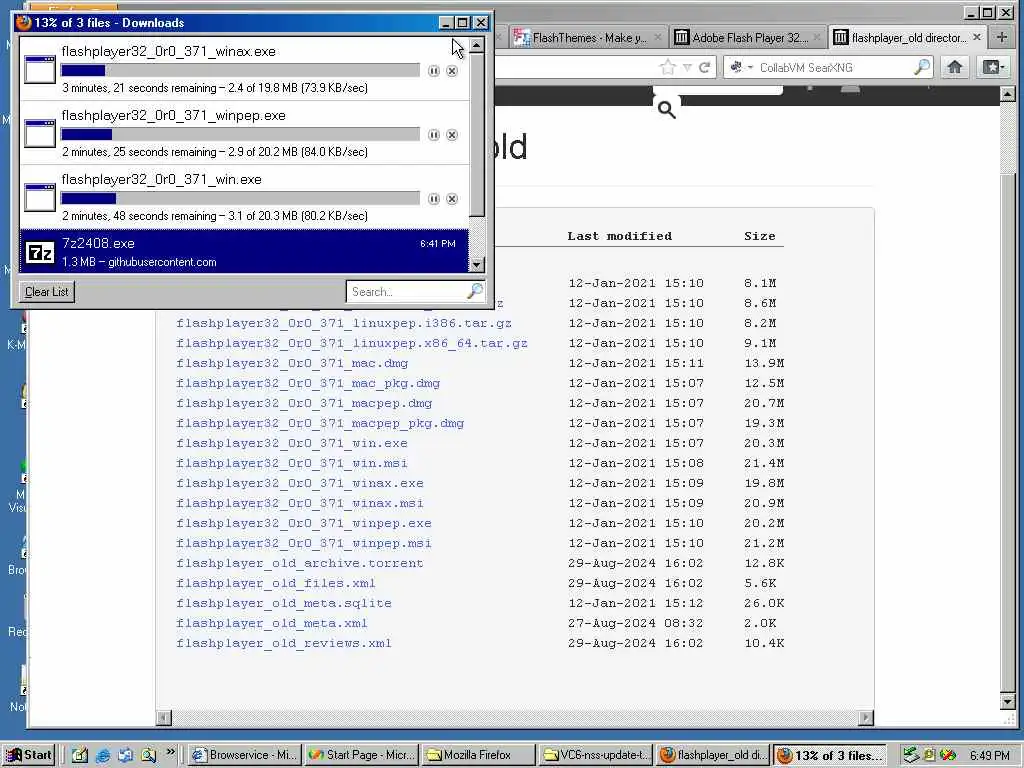Click the winax.exe file icon in Downloads

[x=40, y=69]
